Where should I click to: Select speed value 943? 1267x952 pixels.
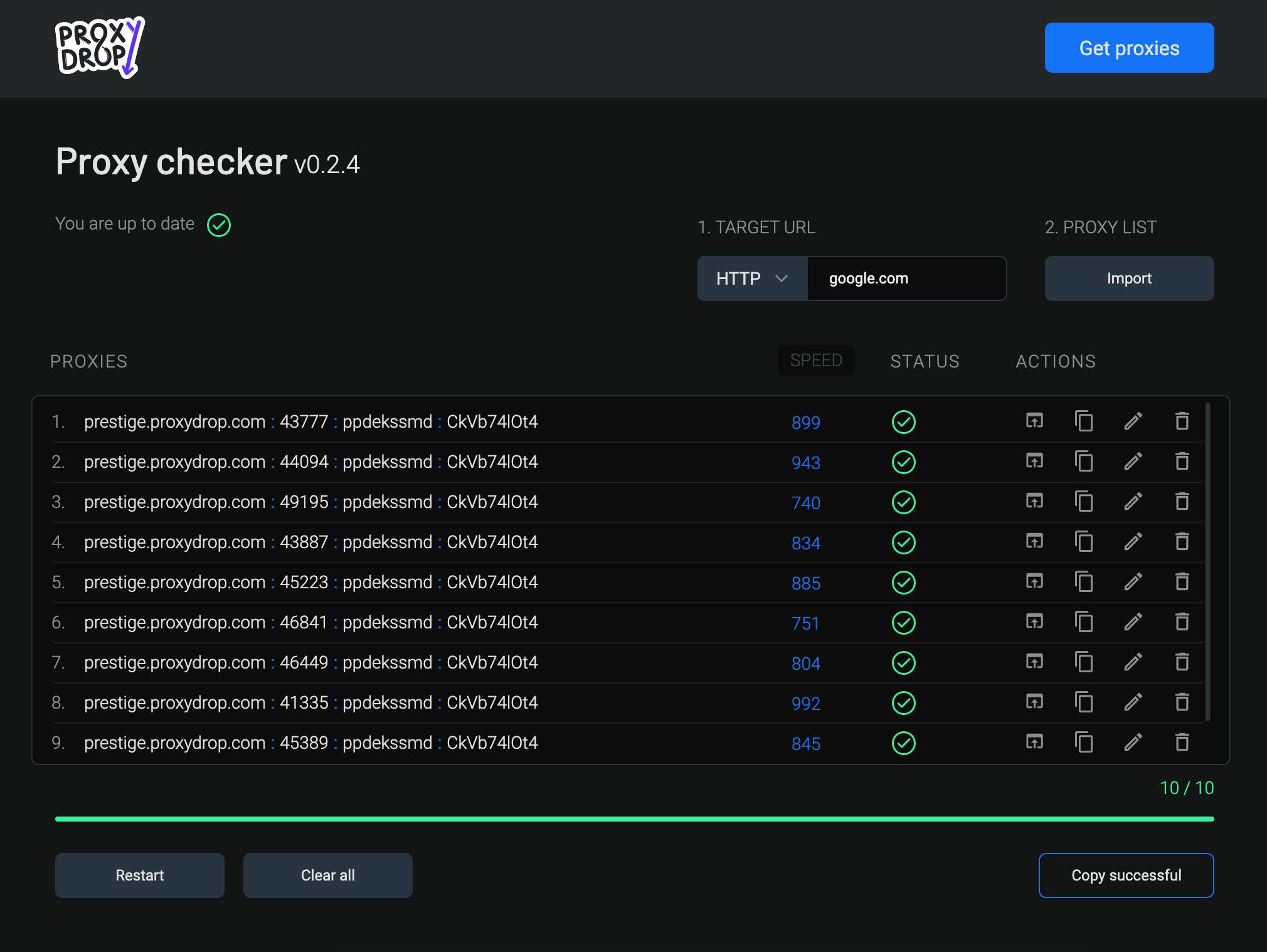click(806, 463)
